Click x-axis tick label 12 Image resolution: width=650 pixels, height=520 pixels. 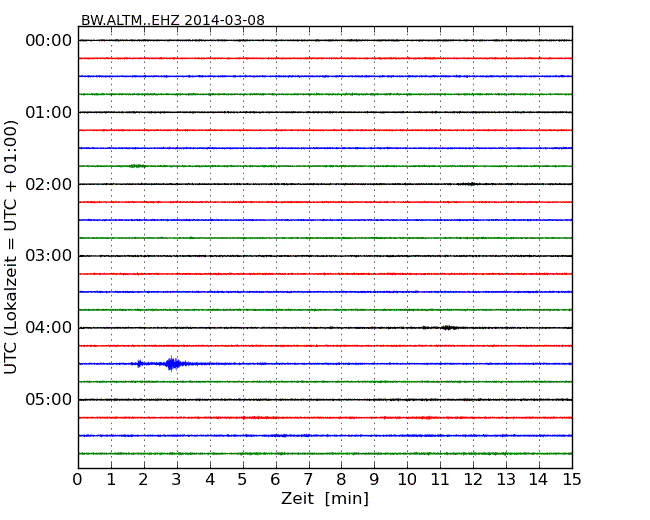click(x=473, y=479)
